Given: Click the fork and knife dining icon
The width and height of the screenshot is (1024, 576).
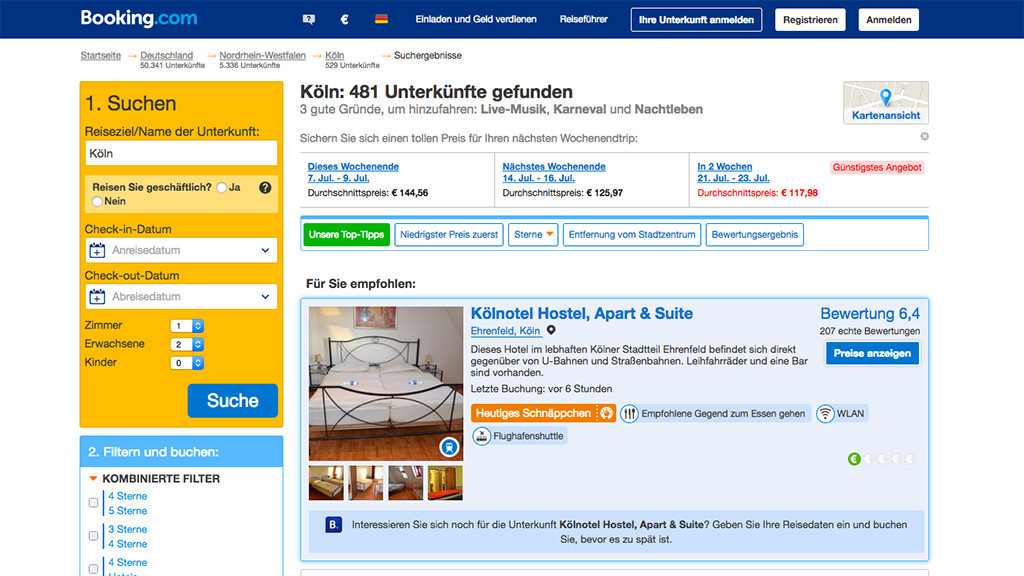Looking at the screenshot, I should [x=629, y=413].
